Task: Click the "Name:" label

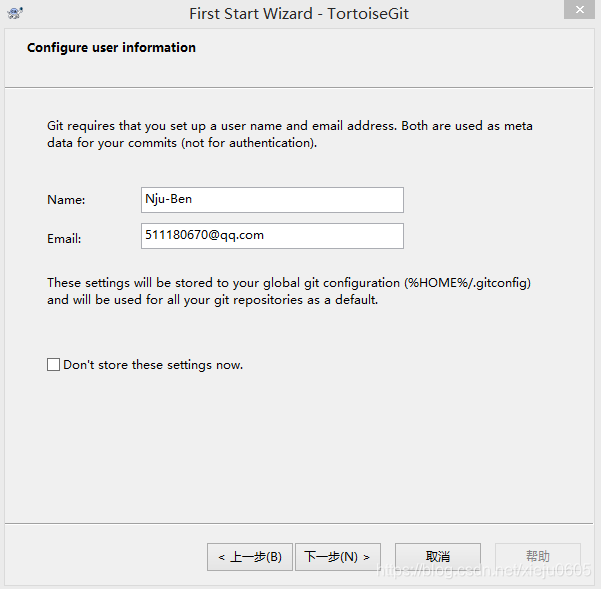Action: (66, 200)
